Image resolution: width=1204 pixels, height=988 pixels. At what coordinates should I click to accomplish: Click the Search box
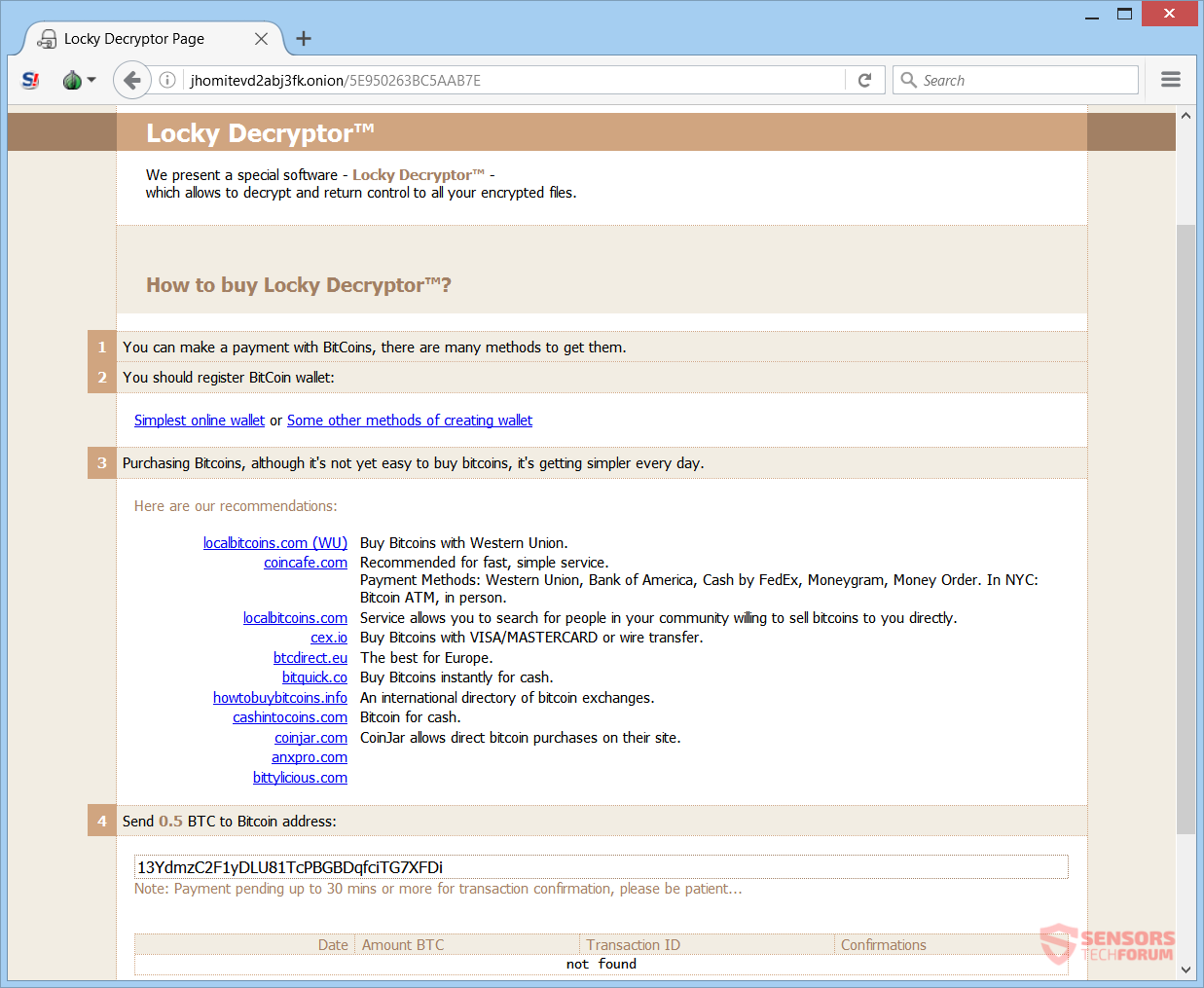click(x=1015, y=80)
